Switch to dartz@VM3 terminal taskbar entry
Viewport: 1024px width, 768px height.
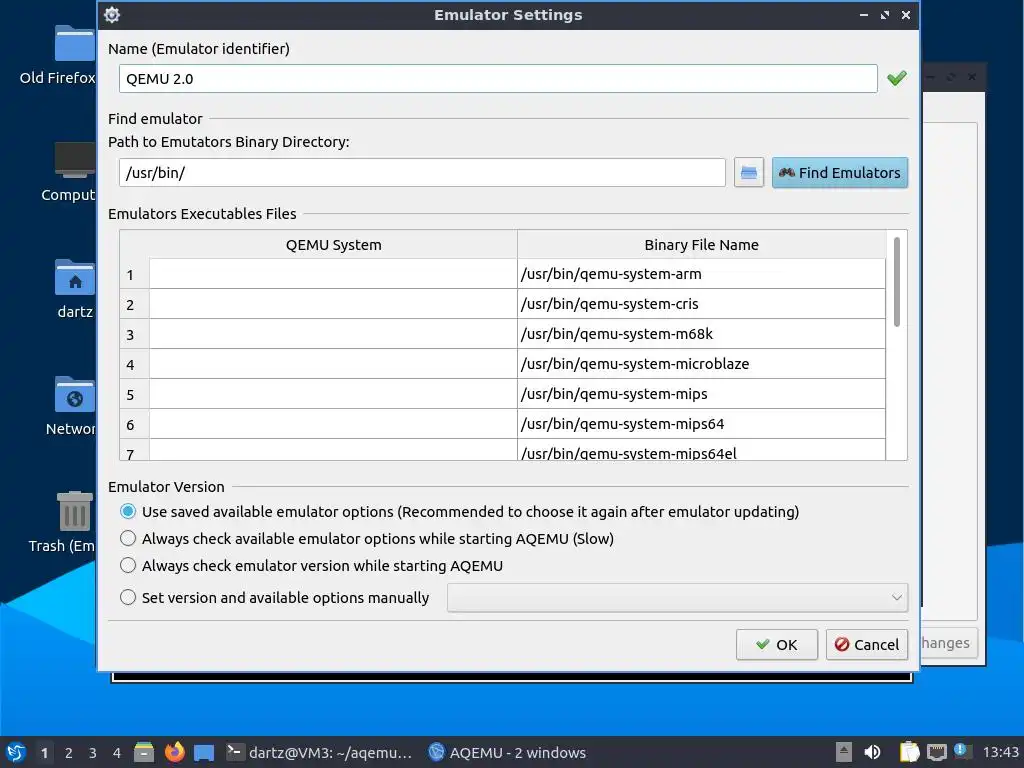(x=319, y=752)
